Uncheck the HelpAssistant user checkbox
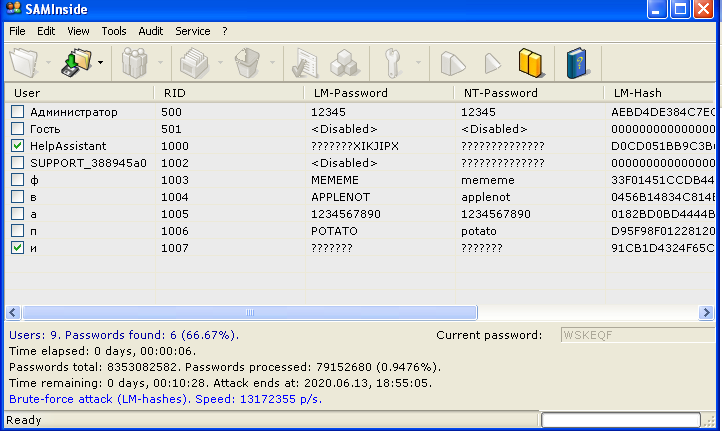 [x=17, y=146]
